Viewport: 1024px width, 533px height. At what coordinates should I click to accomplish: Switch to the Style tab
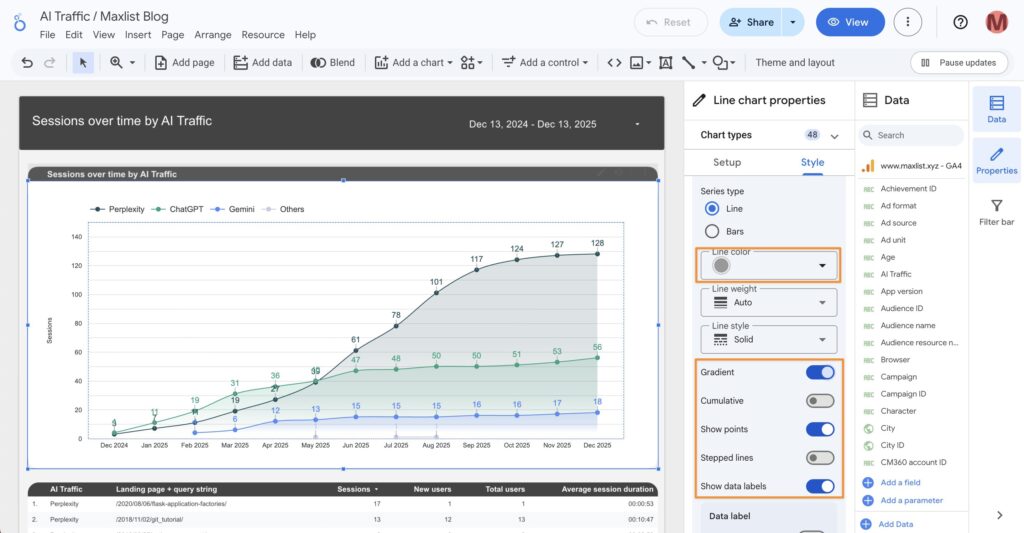pyautogui.click(x=812, y=163)
